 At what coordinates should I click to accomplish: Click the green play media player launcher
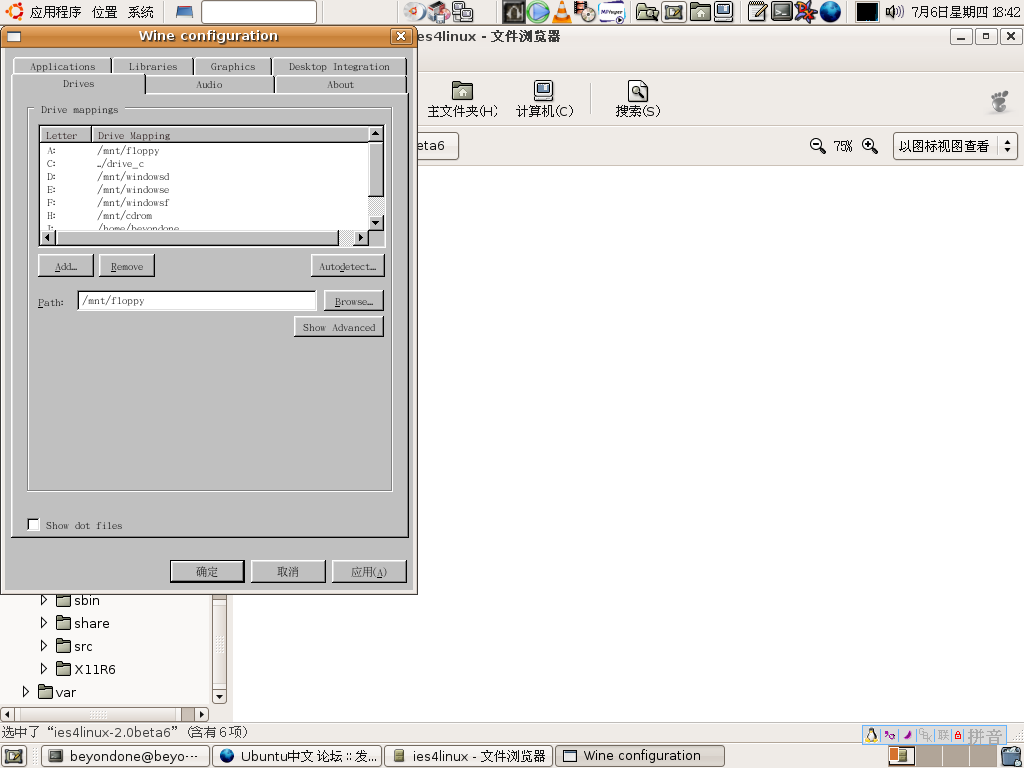(538, 12)
